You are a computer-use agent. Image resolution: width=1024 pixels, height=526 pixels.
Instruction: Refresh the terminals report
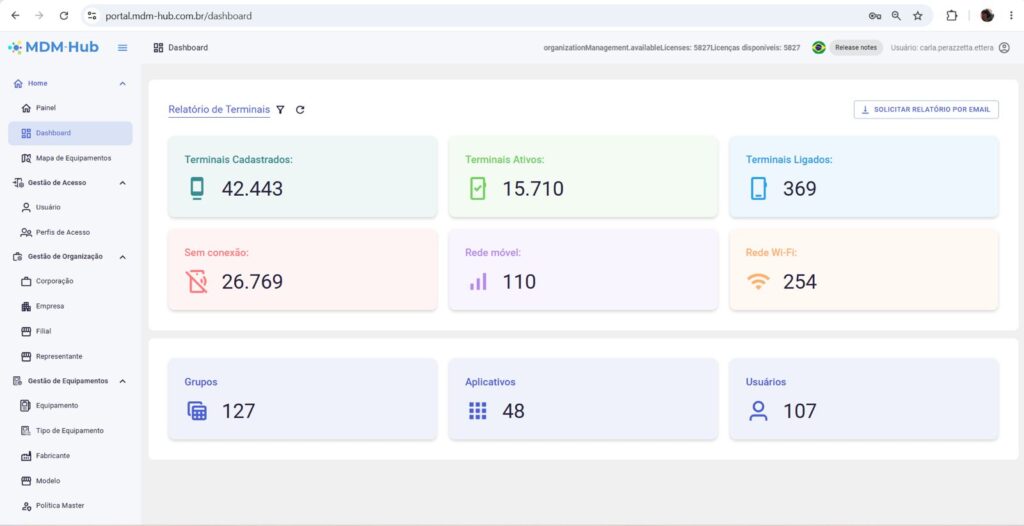[300, 110]
